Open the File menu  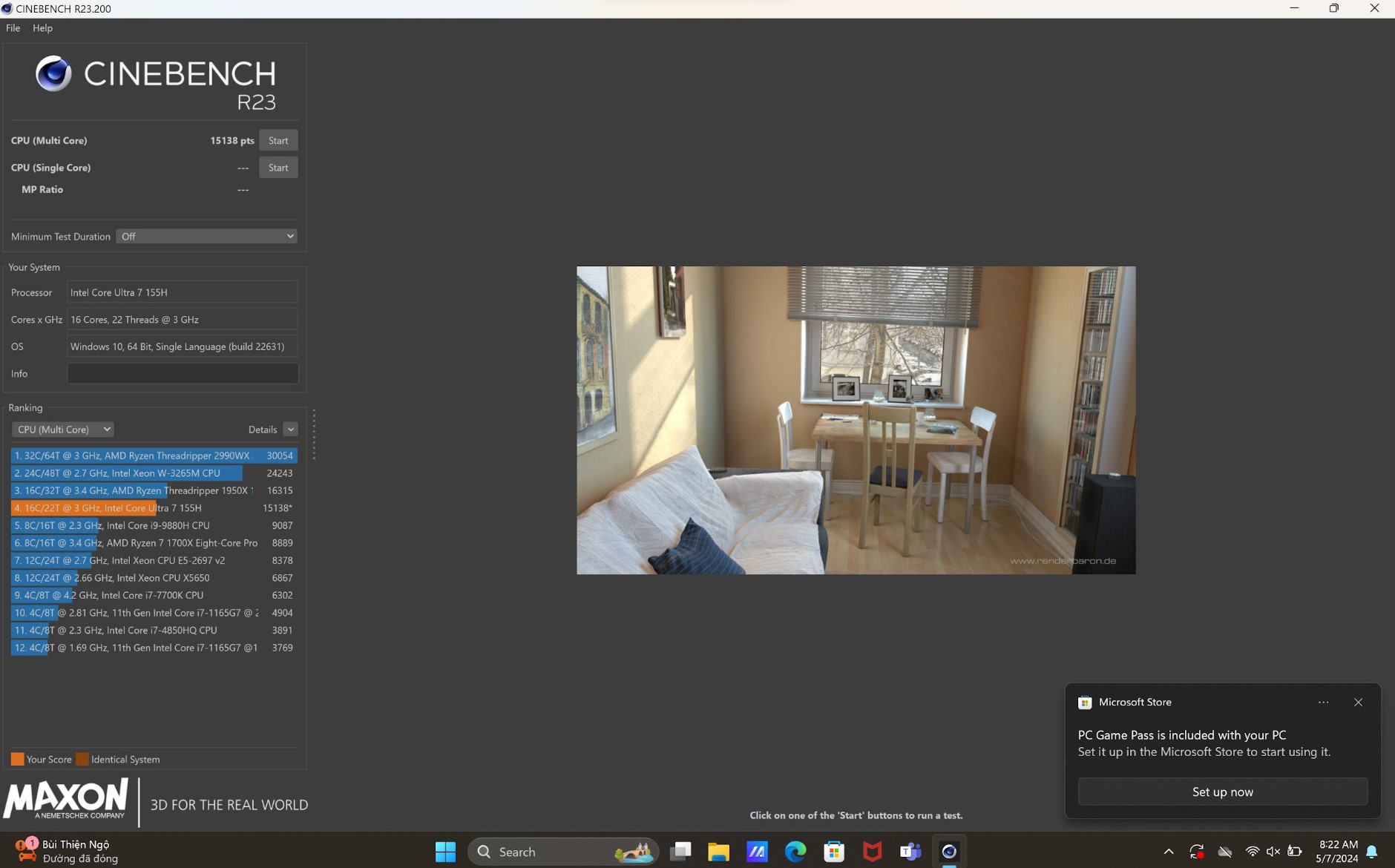pos(13,28)
